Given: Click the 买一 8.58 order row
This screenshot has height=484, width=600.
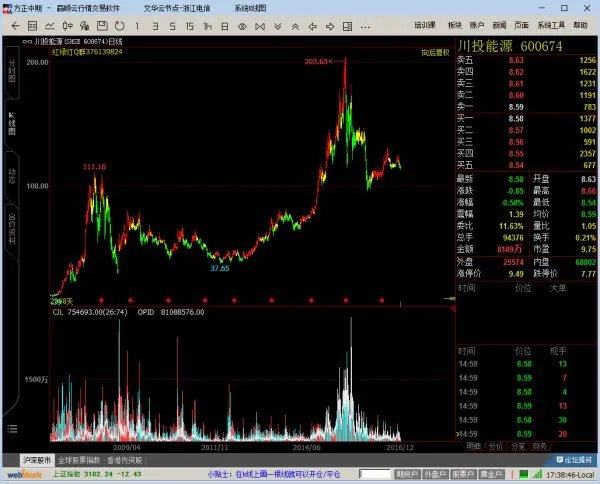Looking at the screenshot, I should coord(527,119).
